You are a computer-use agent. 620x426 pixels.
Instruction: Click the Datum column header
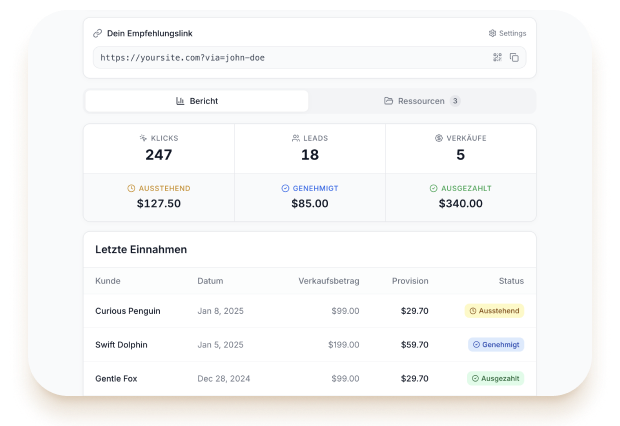pyautogui.click(x=210, y=281)
